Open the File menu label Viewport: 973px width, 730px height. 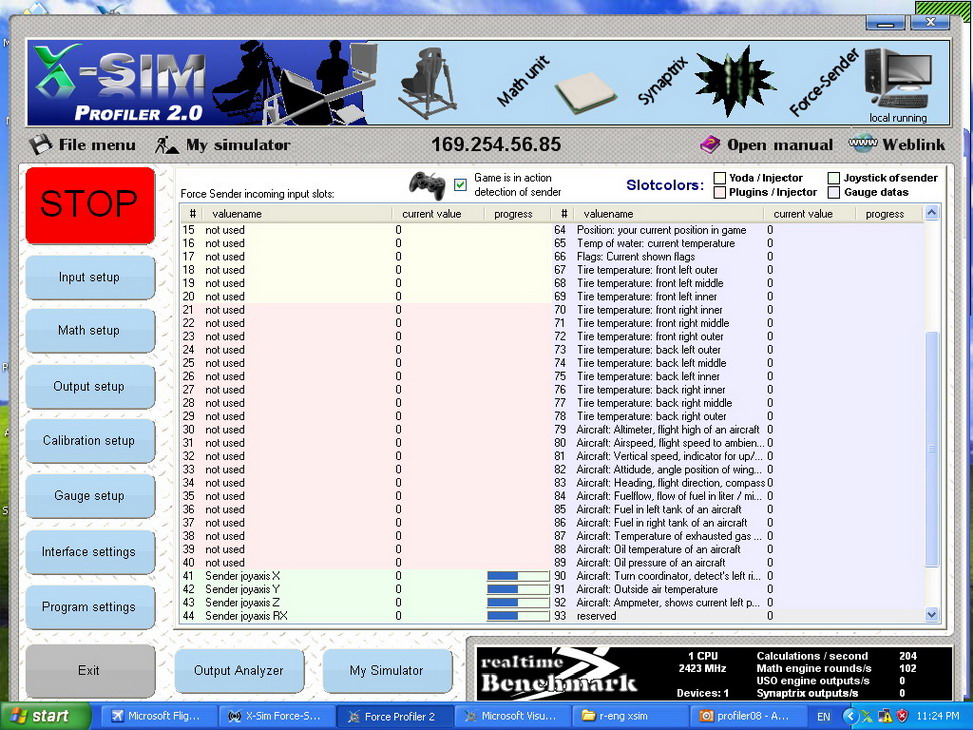pos(97,145)
